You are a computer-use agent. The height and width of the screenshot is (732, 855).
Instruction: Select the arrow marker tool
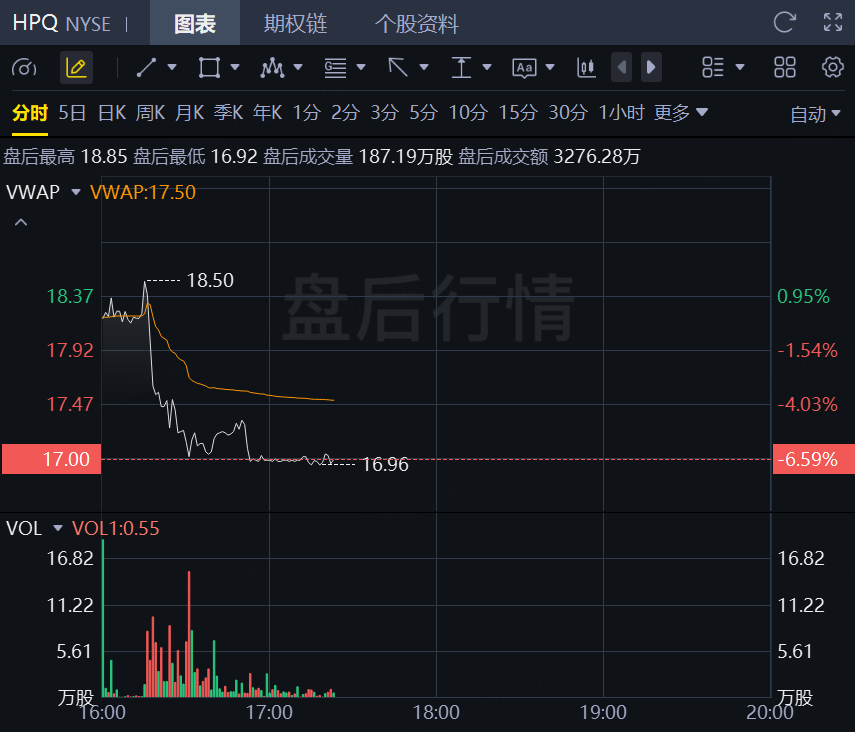[x=398, y=68]
